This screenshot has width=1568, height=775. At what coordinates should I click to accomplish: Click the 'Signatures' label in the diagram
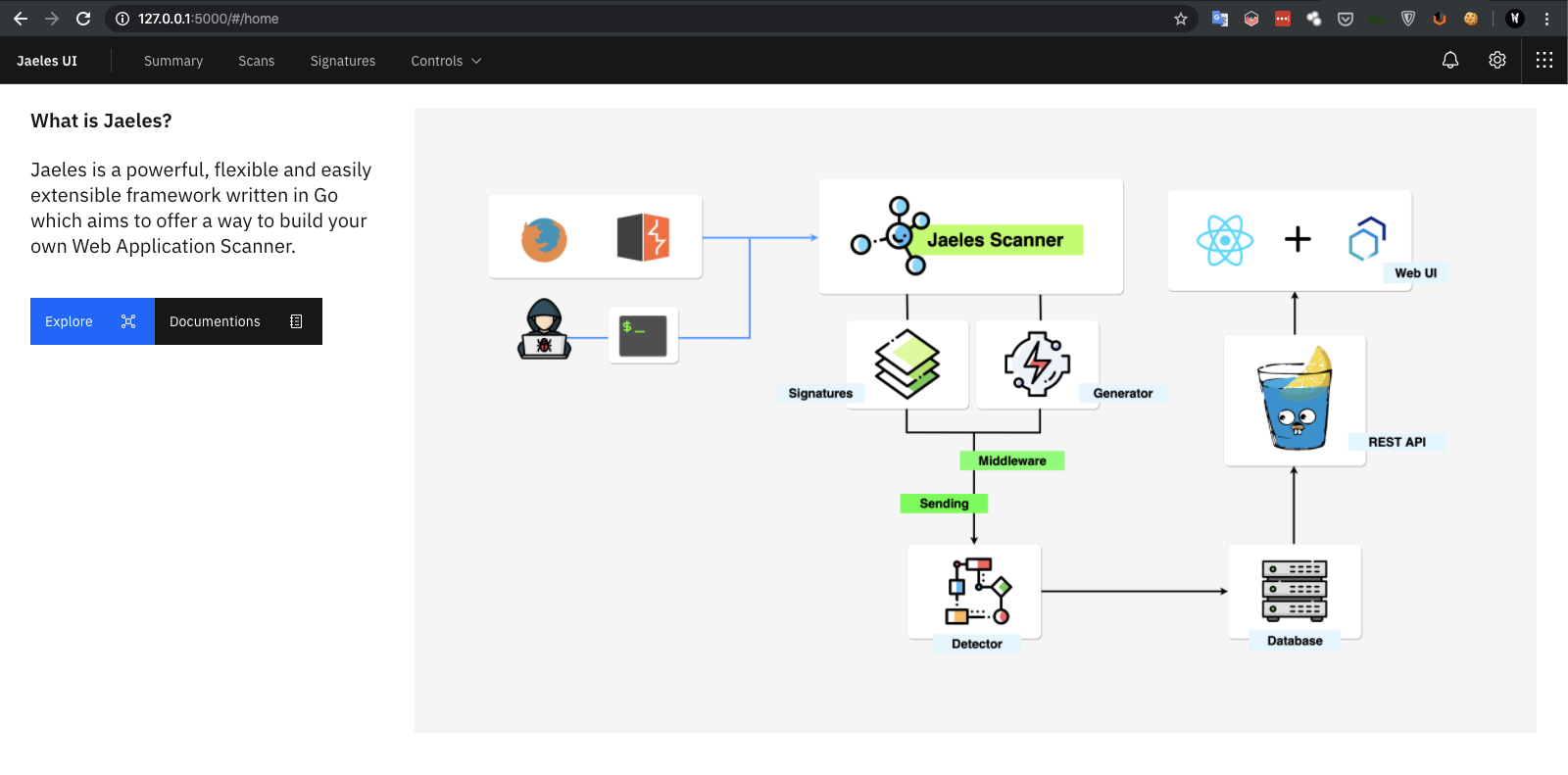coord(820,393)
